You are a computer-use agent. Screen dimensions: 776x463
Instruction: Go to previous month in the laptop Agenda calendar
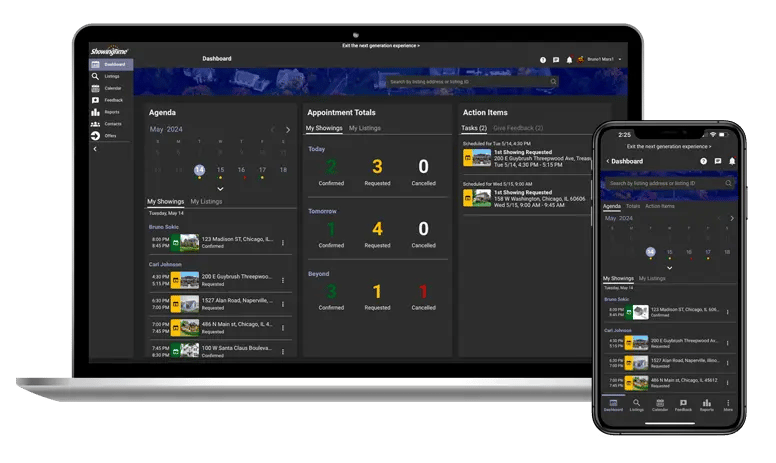[272, 130]
